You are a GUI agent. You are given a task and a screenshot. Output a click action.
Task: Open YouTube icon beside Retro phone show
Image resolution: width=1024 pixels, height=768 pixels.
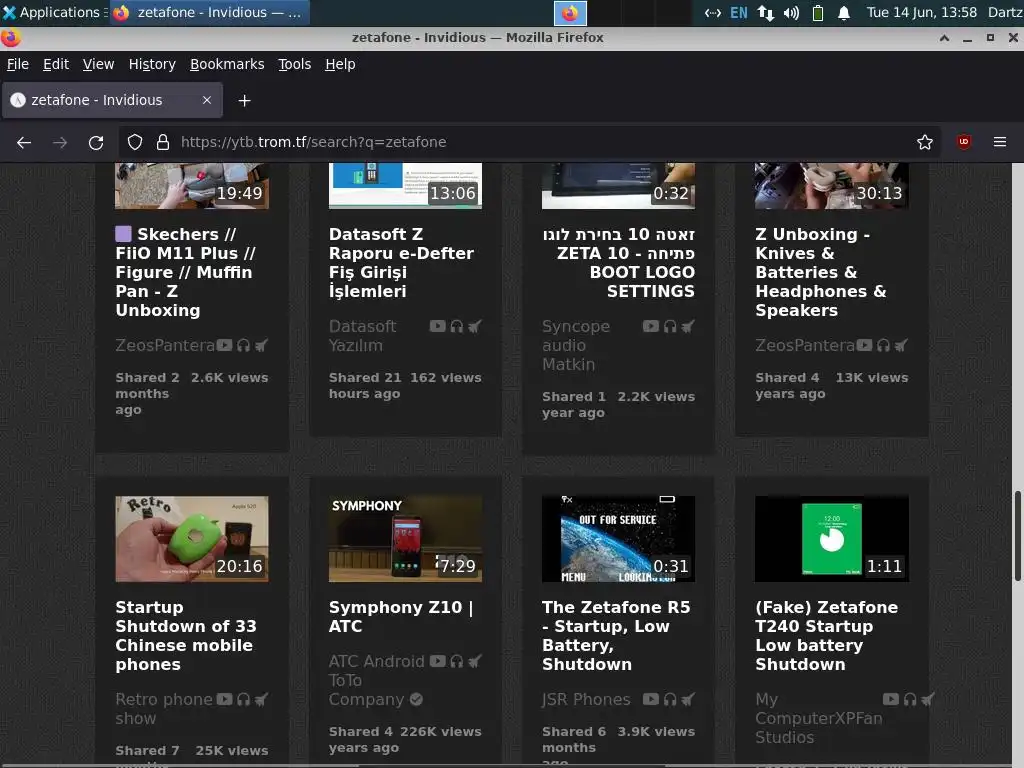coord(224,699)
